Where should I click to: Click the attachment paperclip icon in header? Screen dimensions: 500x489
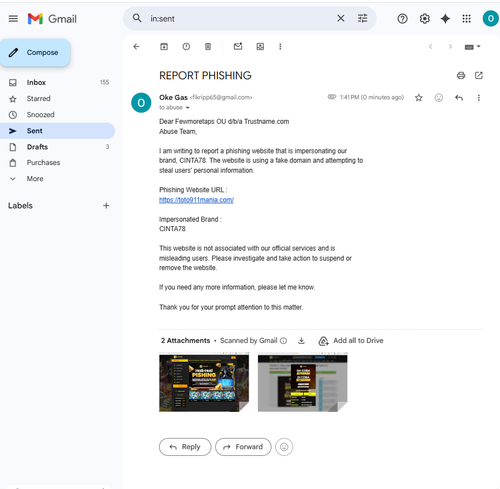click(332, 97)
